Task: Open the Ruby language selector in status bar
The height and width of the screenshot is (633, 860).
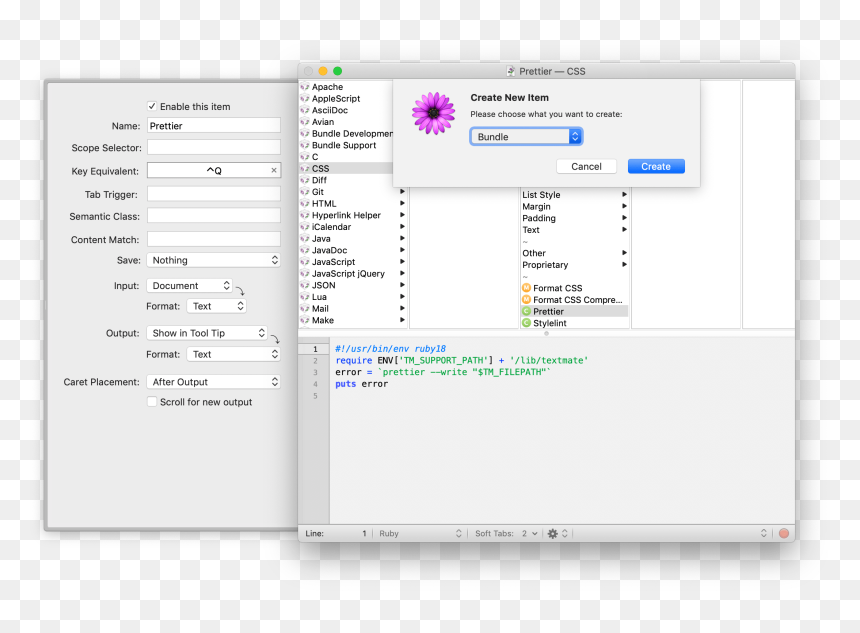Action: 420,534
